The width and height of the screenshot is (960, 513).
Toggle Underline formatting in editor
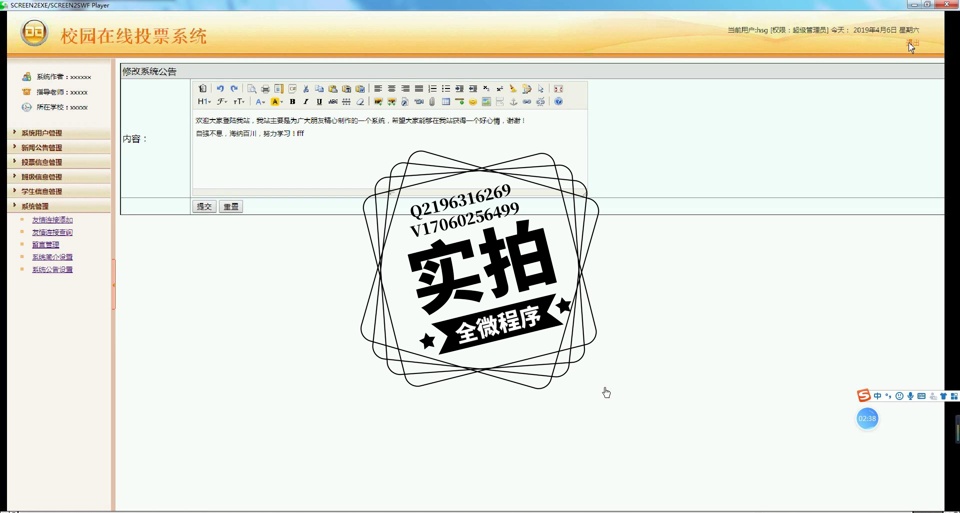pyautogui.click(x=319, y=102)
